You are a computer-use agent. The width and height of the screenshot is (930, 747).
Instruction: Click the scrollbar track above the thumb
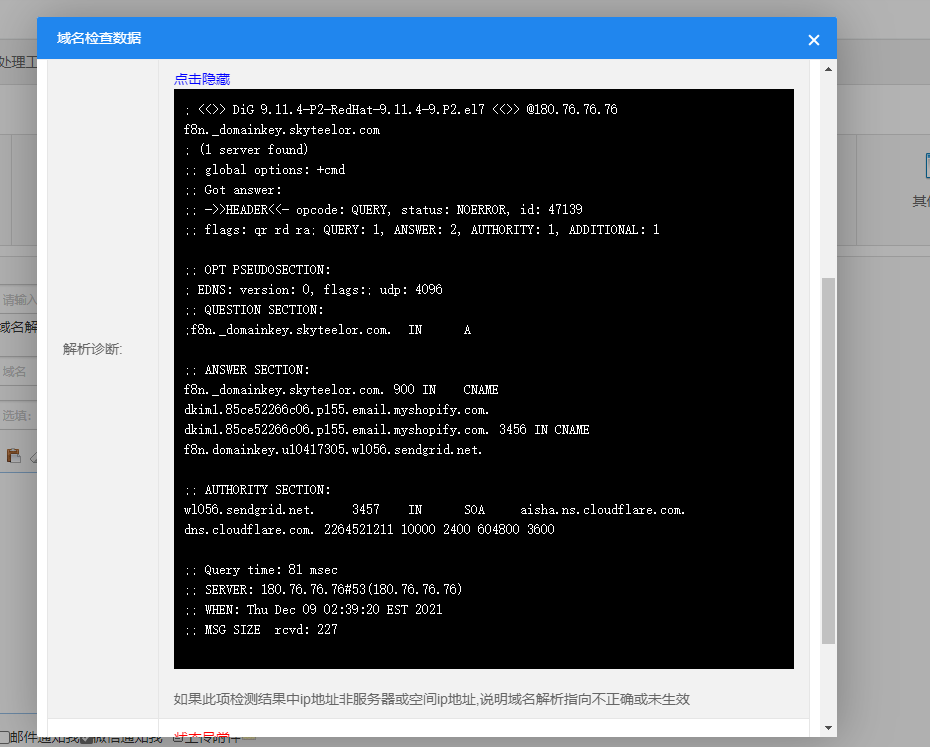tap(828, 170)
